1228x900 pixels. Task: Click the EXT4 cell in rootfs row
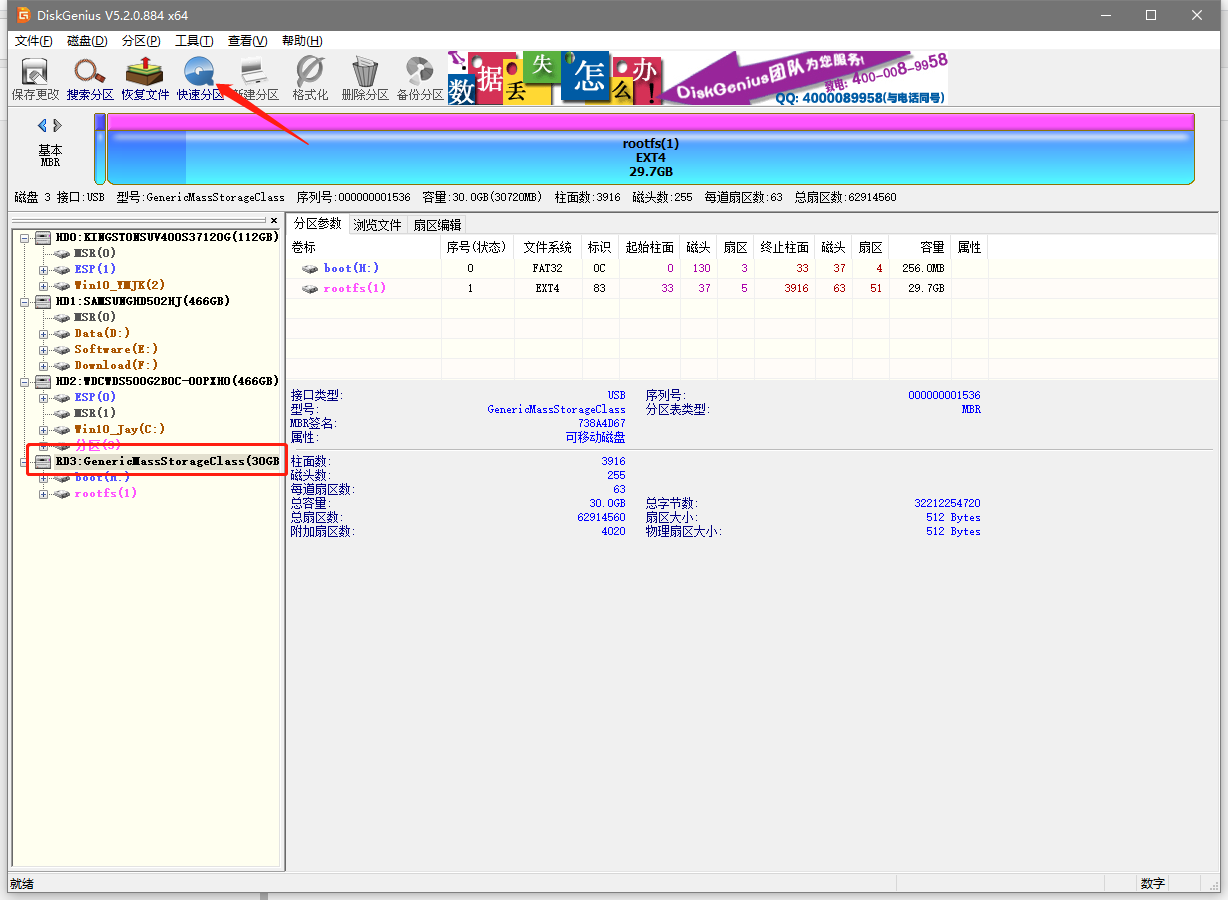tap(547, 288)
